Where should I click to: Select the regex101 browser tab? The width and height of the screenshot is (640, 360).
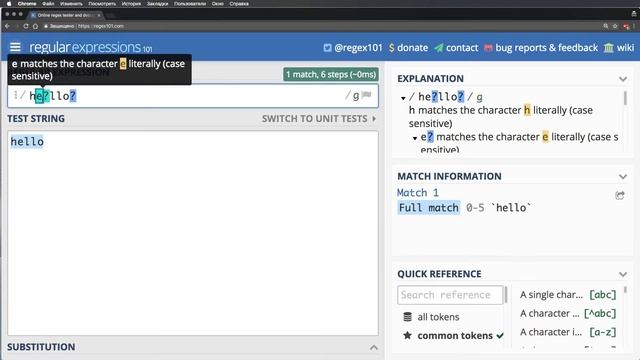click(x=65, y=15)
